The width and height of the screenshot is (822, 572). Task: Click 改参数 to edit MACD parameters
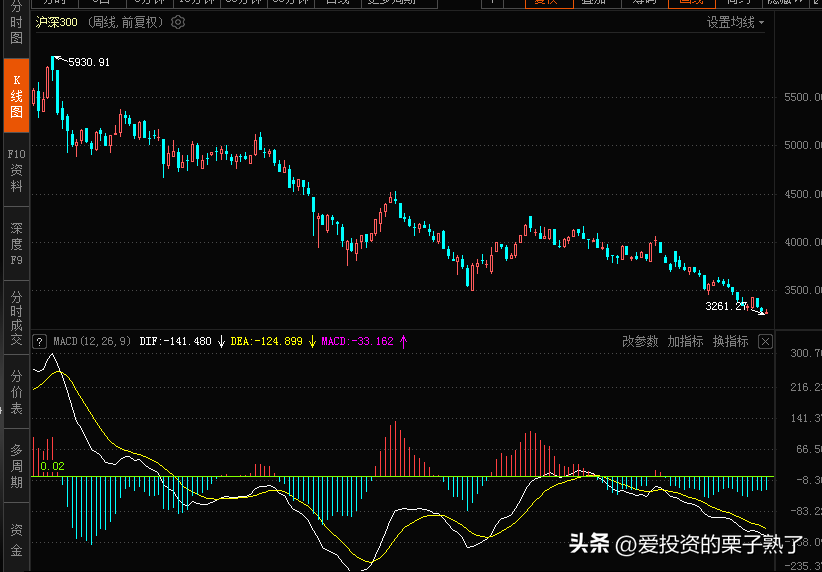pos(640,341)
